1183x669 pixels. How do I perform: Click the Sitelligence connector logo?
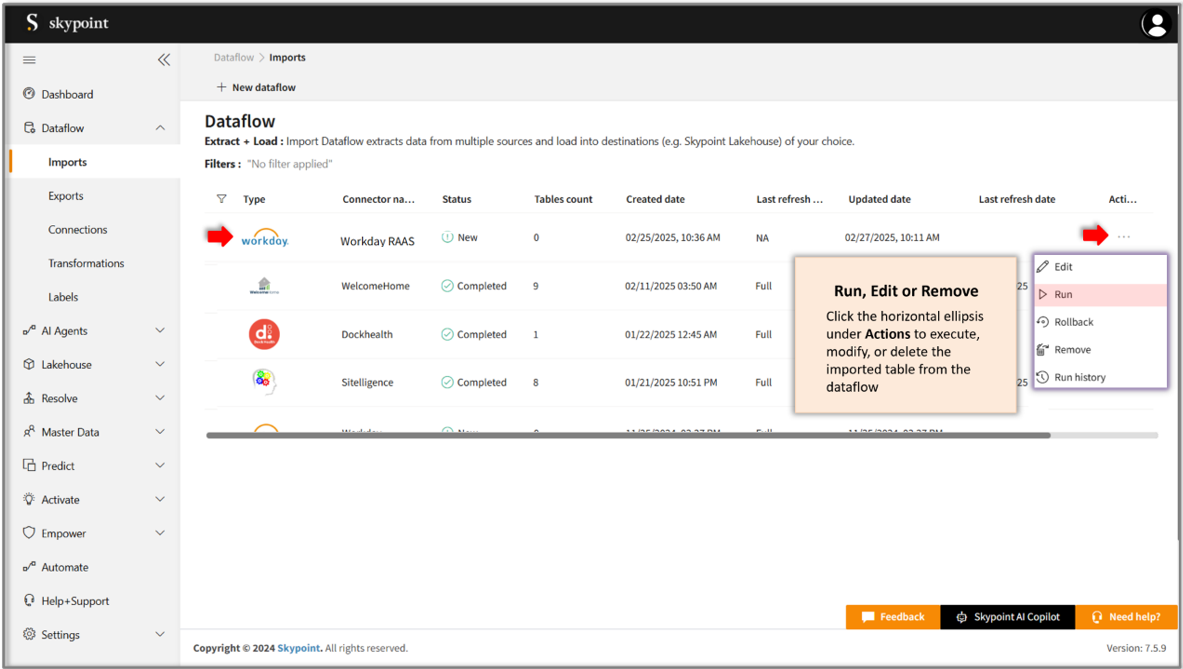click(x=264, y=382)
